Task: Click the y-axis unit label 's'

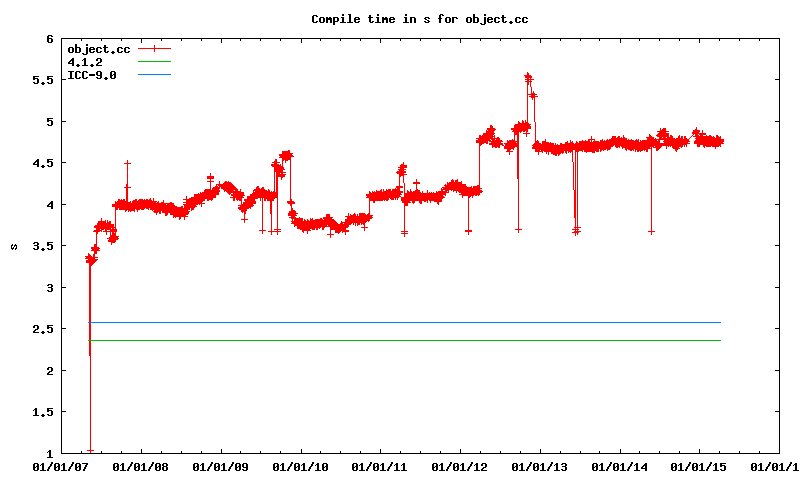Action: click(x=13, y=246)
